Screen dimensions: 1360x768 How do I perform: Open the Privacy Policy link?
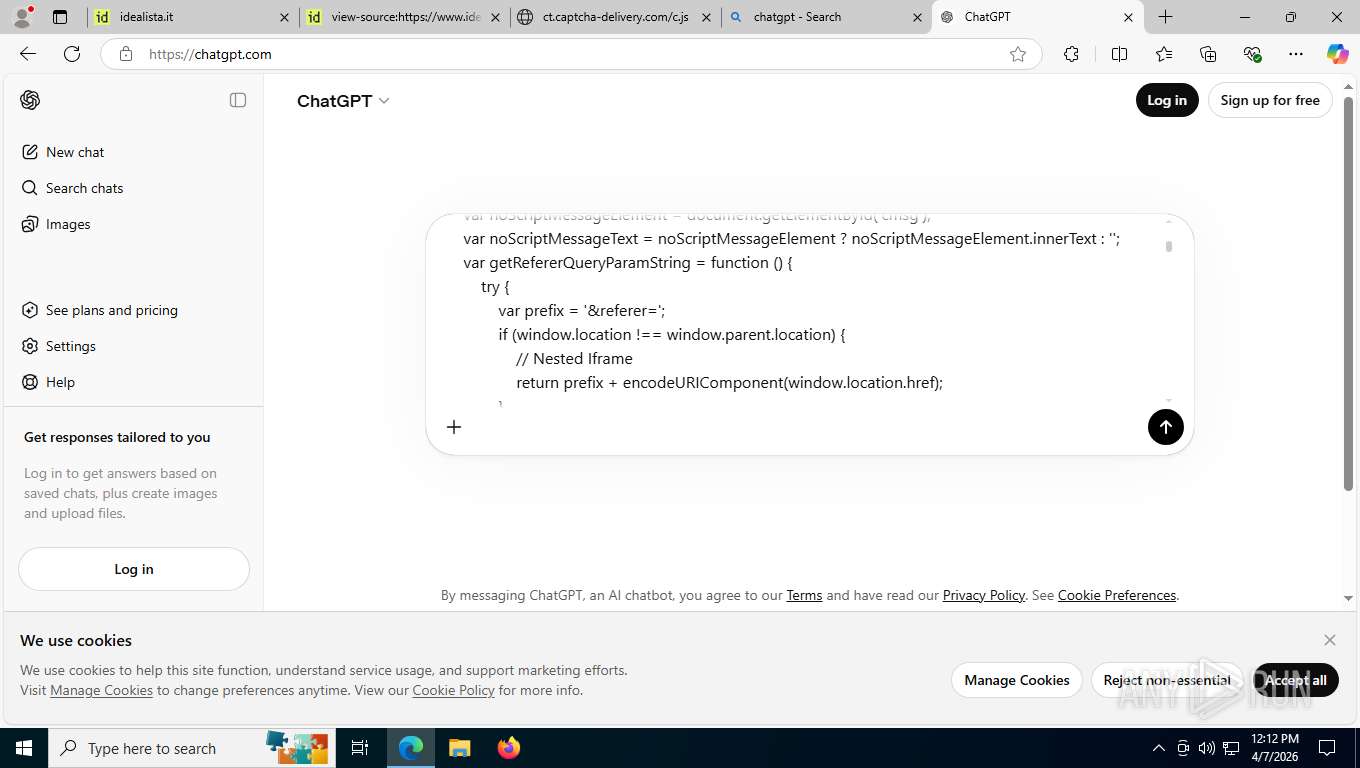click(x=984, y=595)
